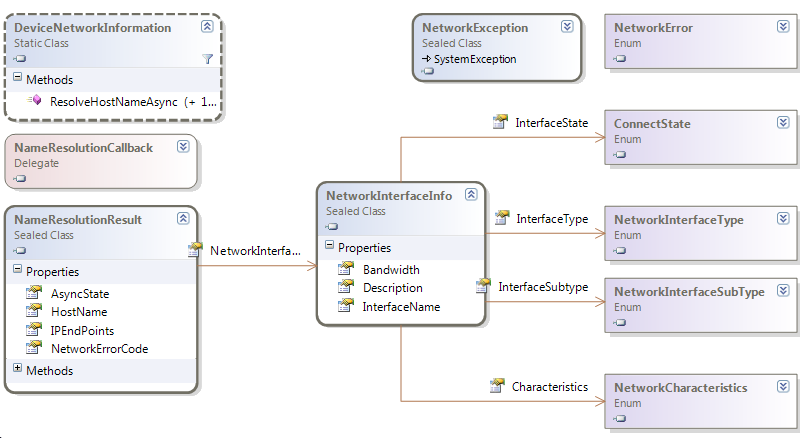This screenshot has height=438, width=800.
Task: Click the Bandwidth property icon
Action: click(346, 269)
